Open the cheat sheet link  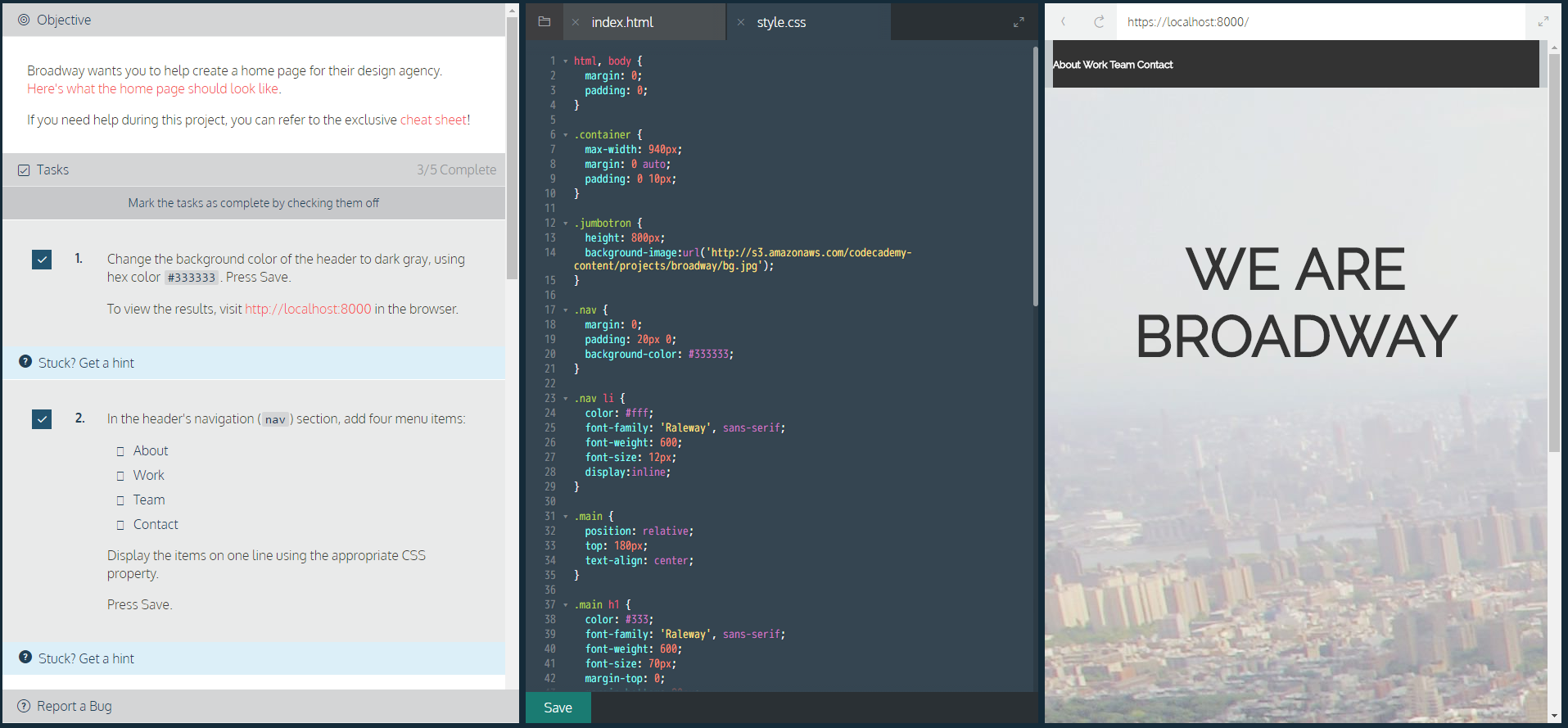coord(432,120)
